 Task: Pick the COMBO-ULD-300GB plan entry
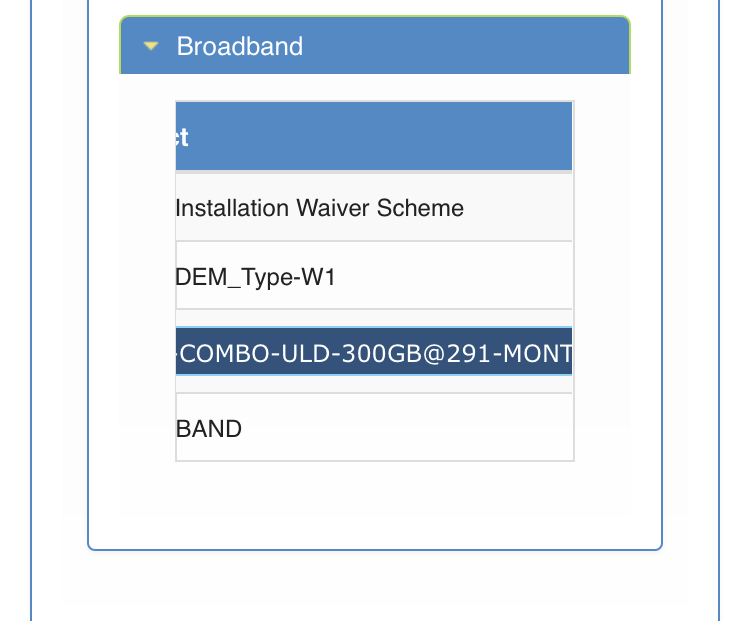tap(373, 352)
